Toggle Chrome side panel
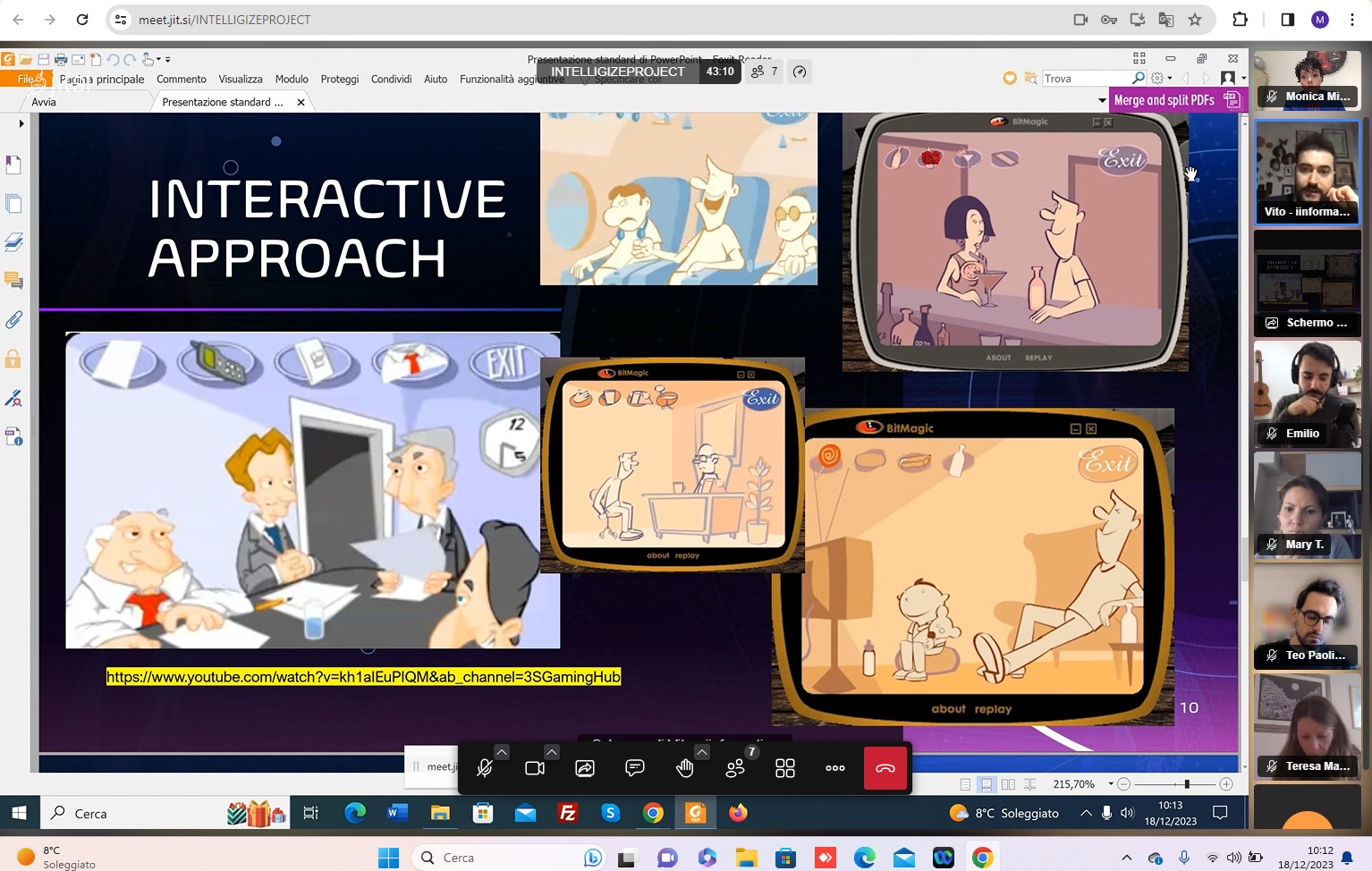The image size is (1372, 871). [1288, 20]
